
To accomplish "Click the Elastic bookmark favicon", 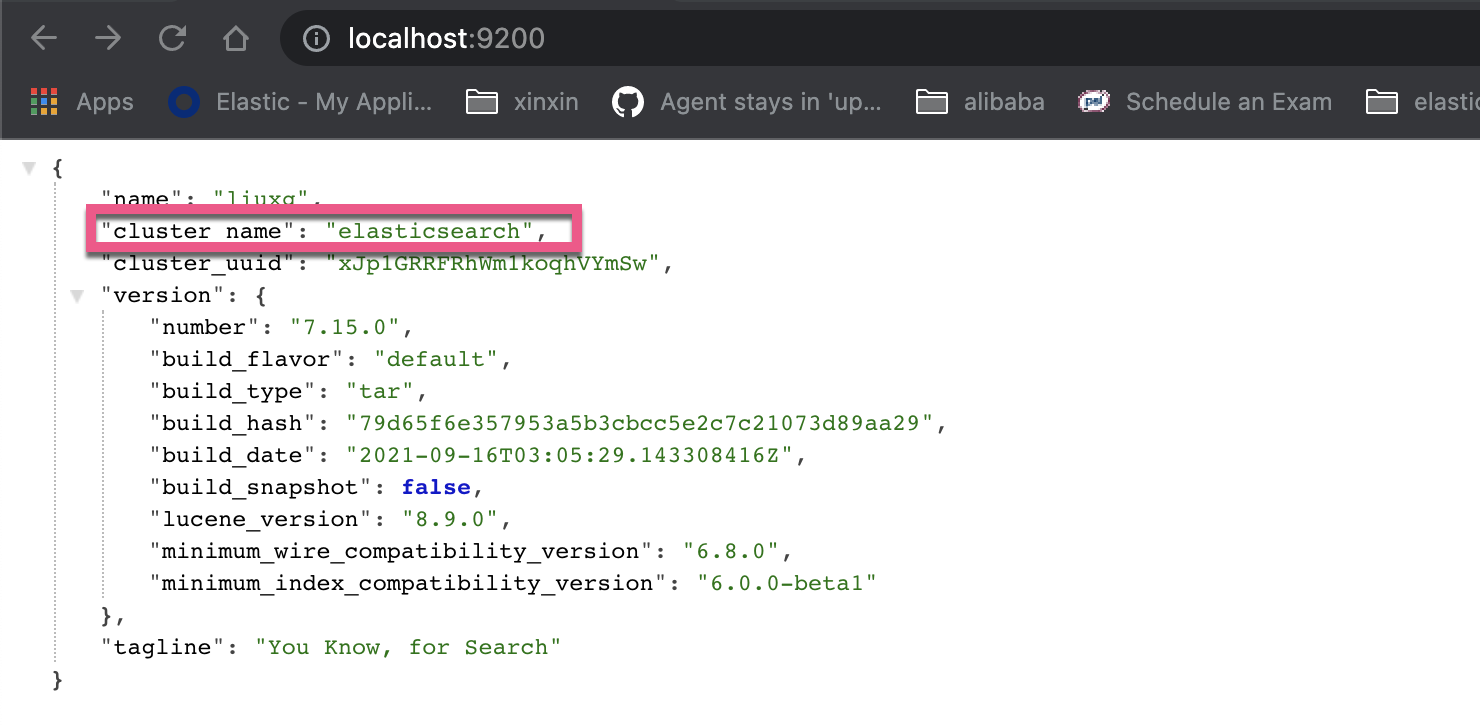I will coord(183,102).
